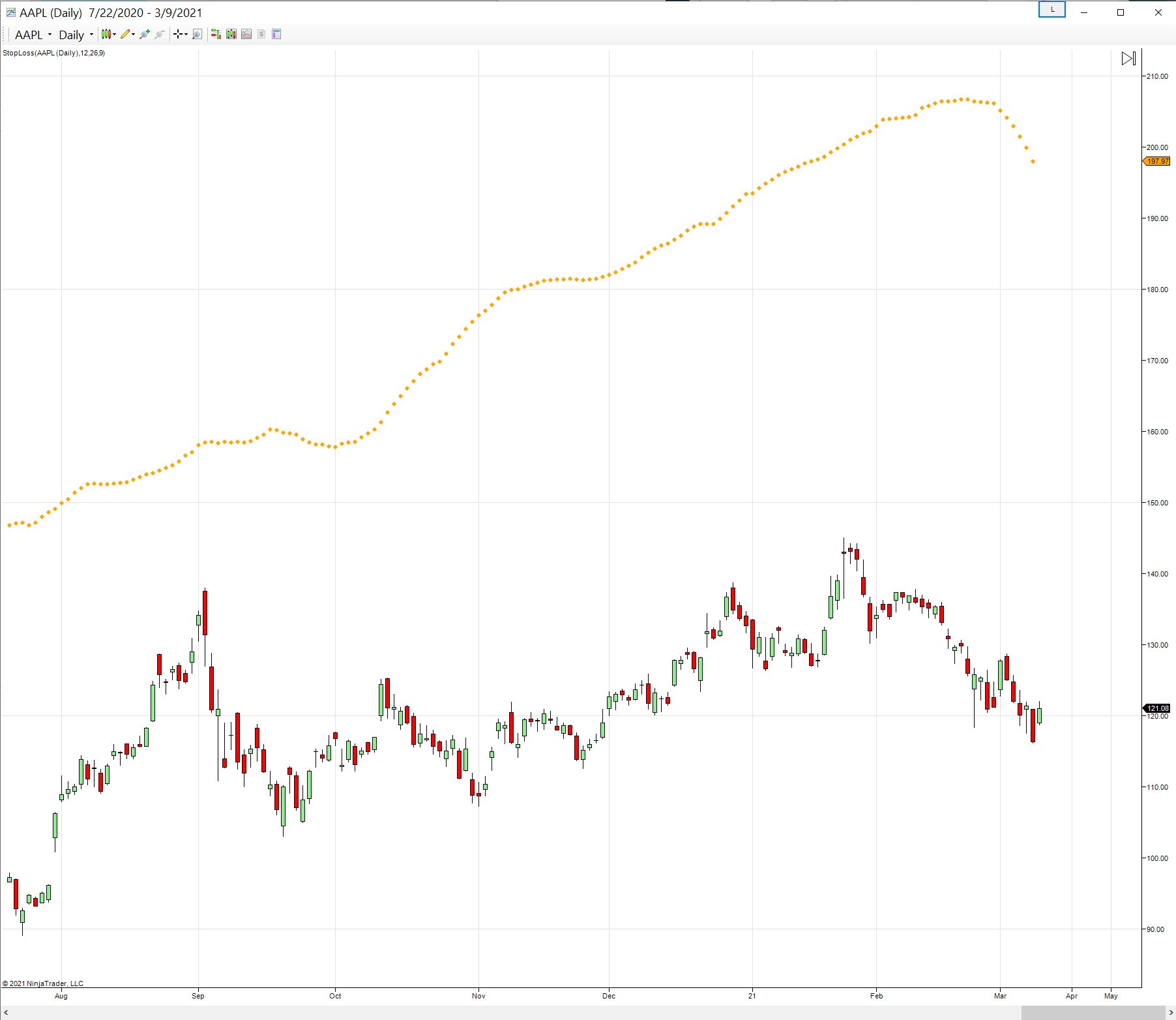This screenshot has height=1020, width=1176.
Task: Click the orange 197.97 price marker
Action: coord(1157,161)
